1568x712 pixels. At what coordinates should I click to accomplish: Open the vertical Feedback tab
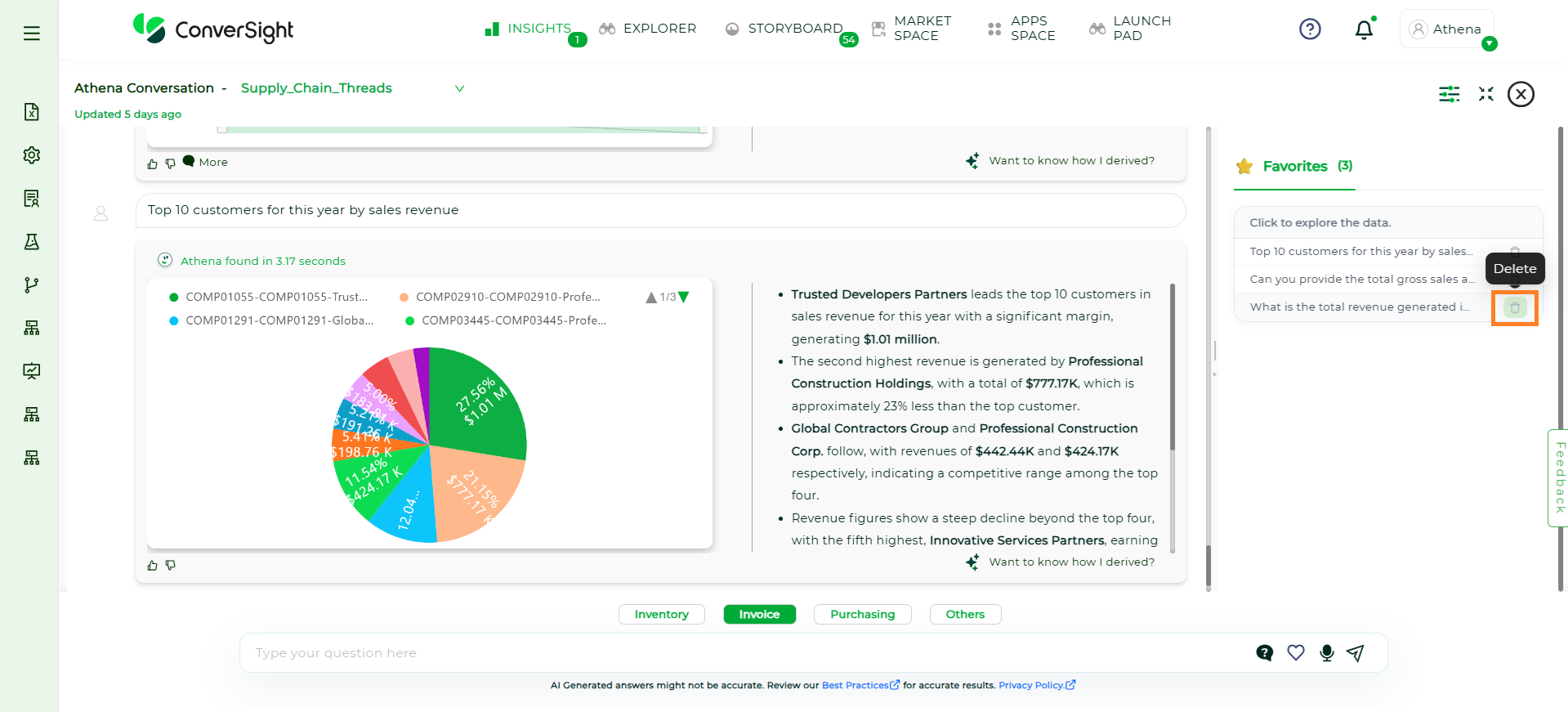pyautogui.click(x=1558, y=478)
